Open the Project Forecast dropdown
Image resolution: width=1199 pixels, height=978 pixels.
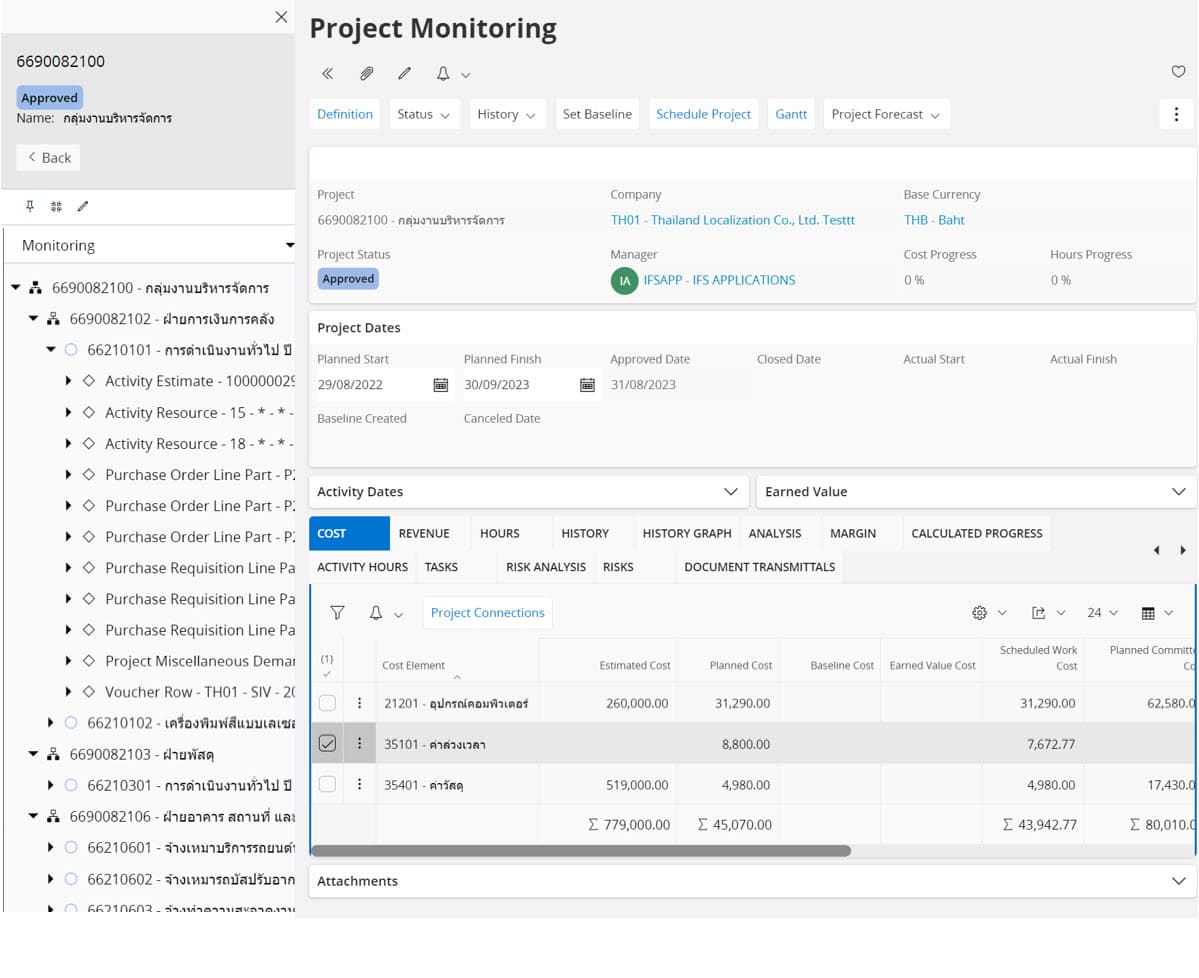coord(885,114)
